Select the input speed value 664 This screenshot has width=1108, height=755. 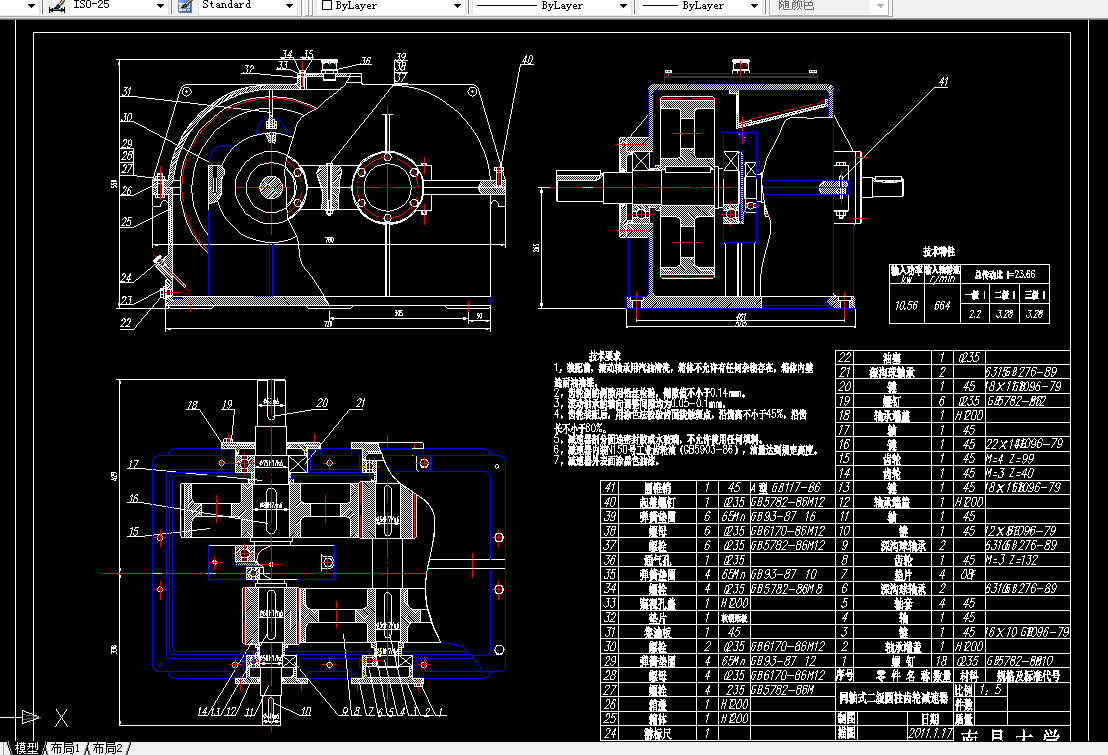(942, 305)
